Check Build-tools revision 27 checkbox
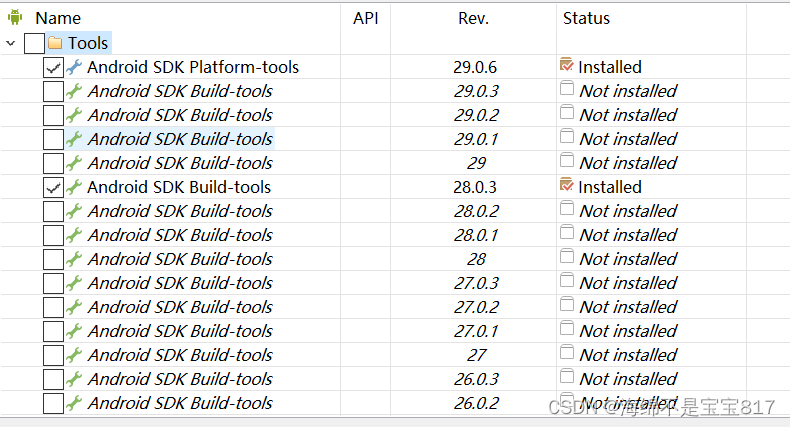This screenshot has height=427, width=790. click(53, 355)
